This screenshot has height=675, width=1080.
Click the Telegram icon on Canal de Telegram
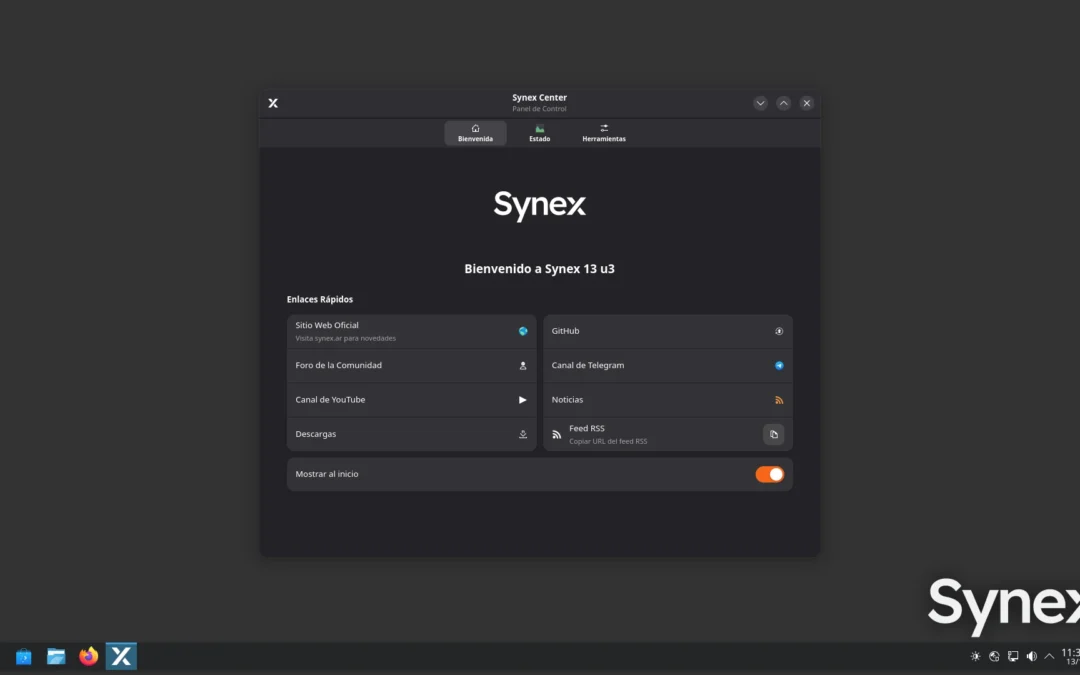click(x=778, y=365)
